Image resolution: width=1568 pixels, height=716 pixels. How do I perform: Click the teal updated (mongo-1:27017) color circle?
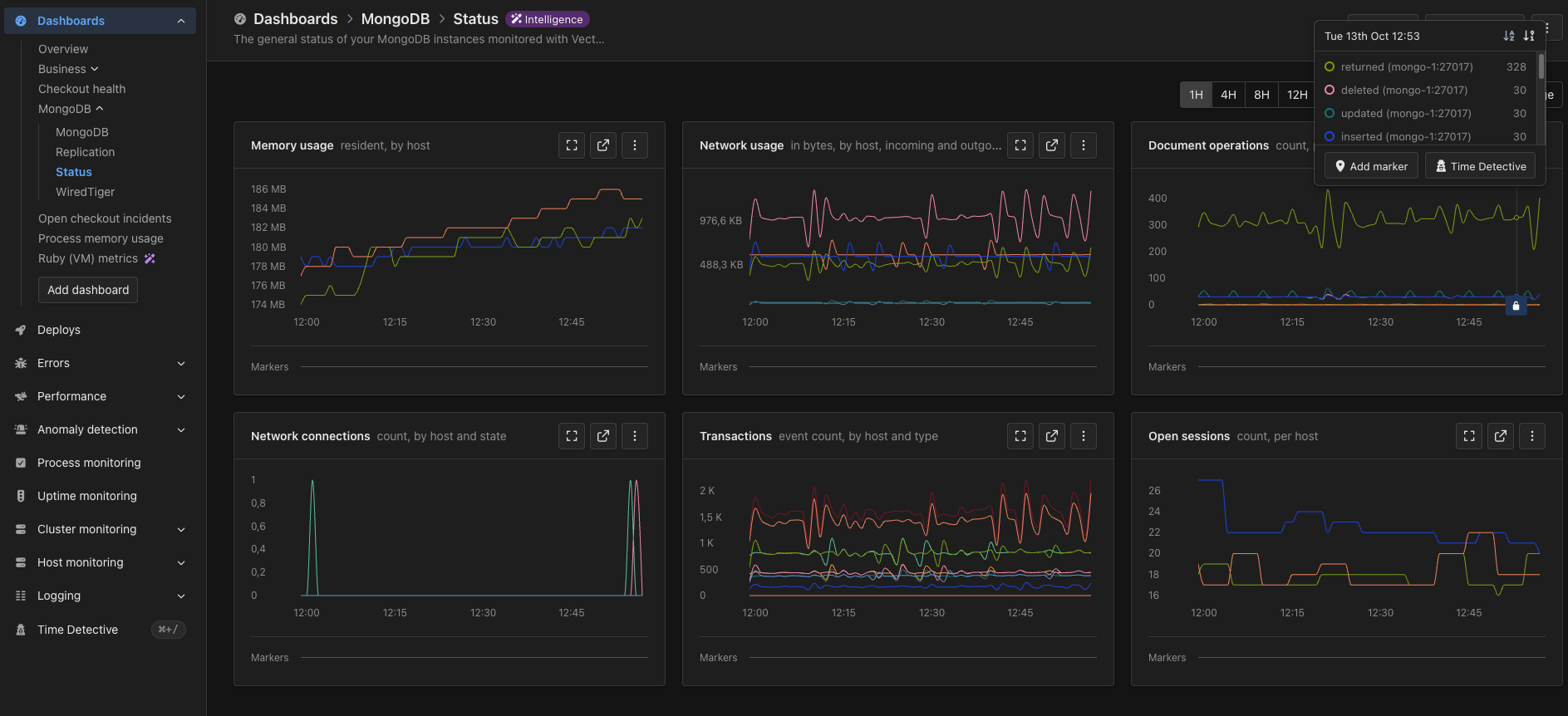pyautogui.click(x=1330, y=113)
